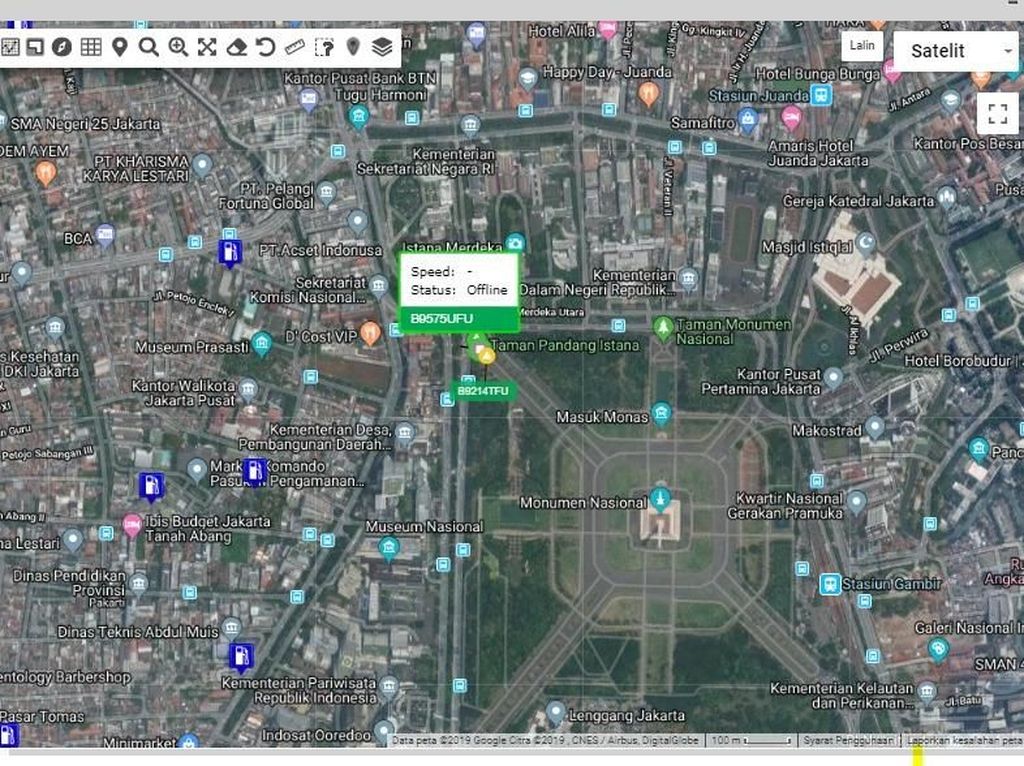Click the undo reset arrow icon
Viewport: 1024px width, 766px height.
pos(265,46)
